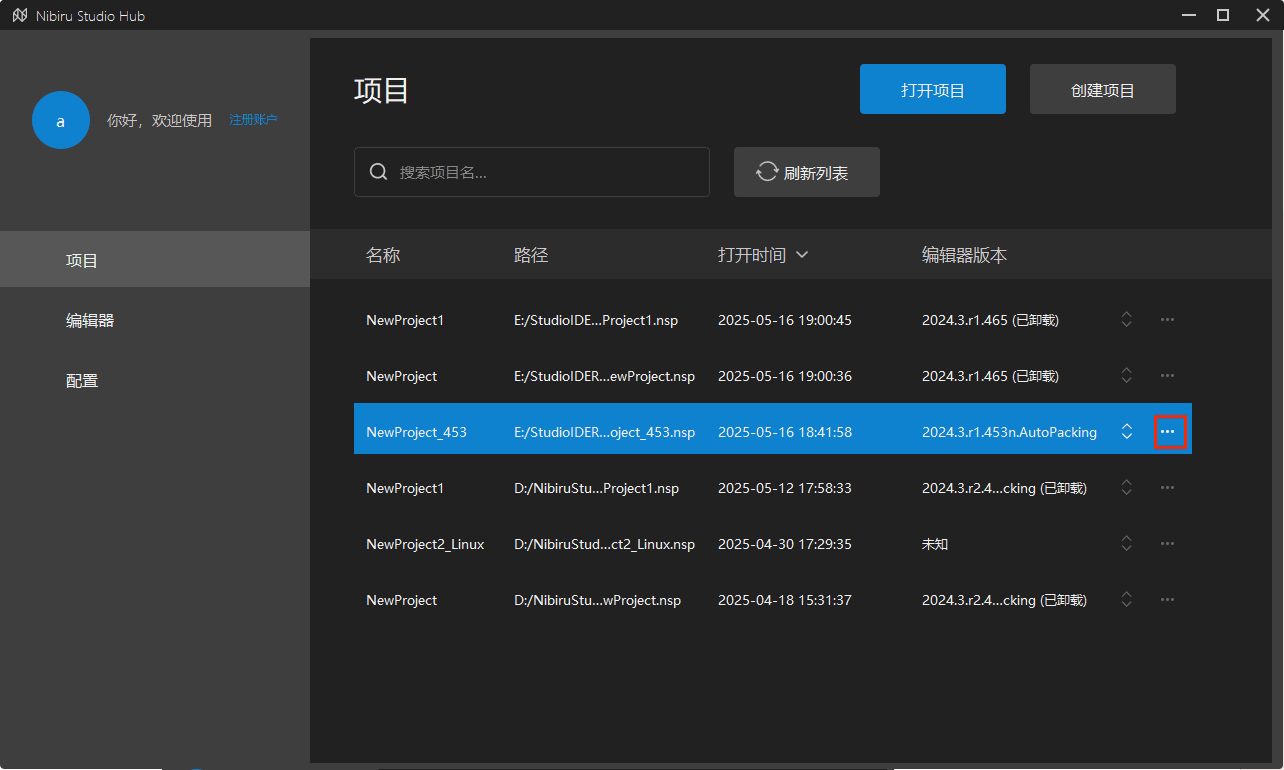Click the user avatar circle 'a'
1284x770 pixels.
pyautogui.click(x=61, y=121)
